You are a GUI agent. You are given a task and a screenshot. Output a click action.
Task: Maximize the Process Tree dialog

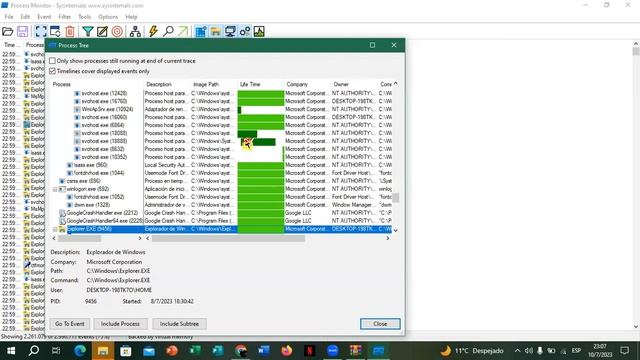click(x=372, y=45)
